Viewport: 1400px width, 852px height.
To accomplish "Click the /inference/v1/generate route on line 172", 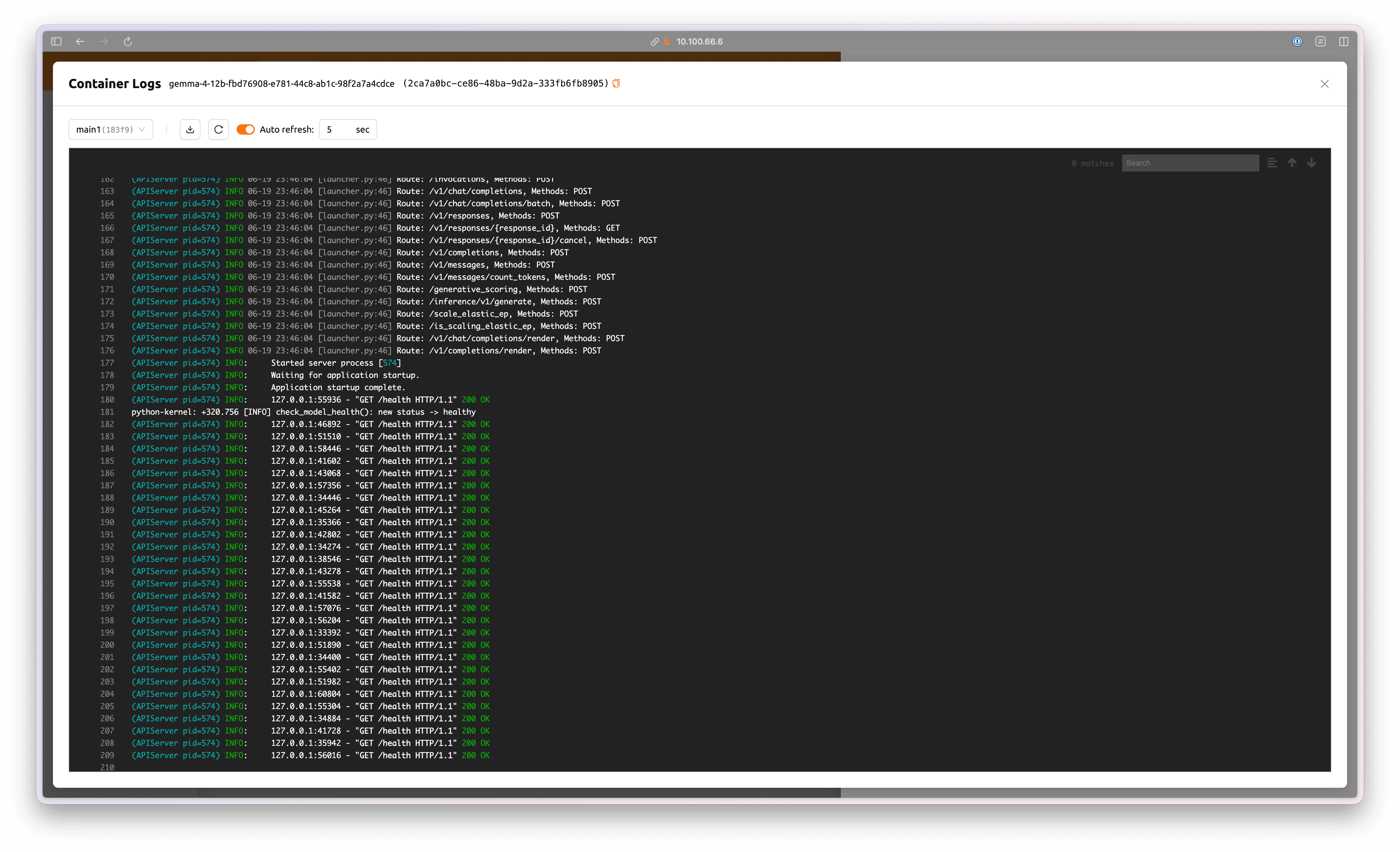I will (480, 302).
